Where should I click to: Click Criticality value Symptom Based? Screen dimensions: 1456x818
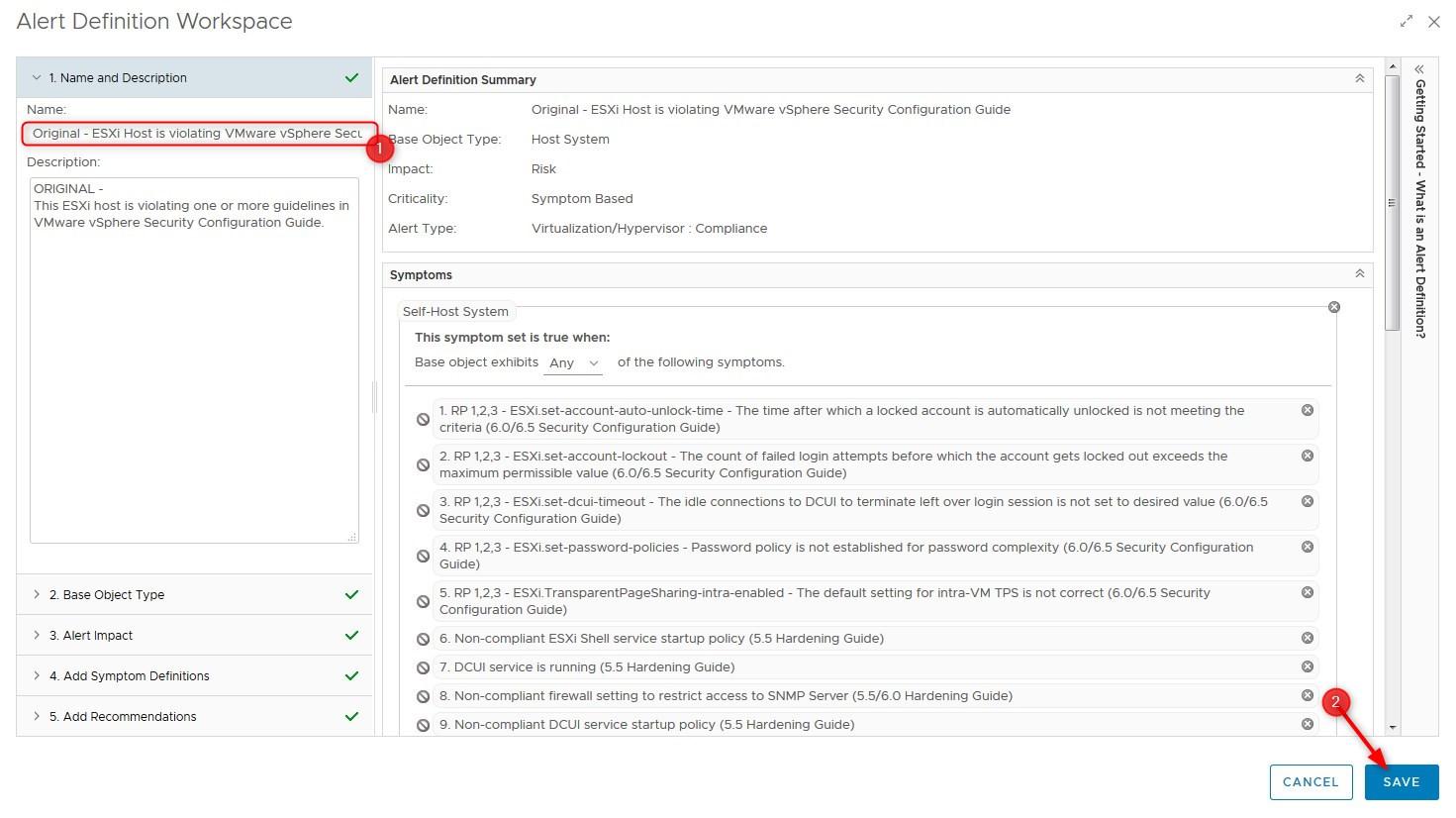click(582, 198)
